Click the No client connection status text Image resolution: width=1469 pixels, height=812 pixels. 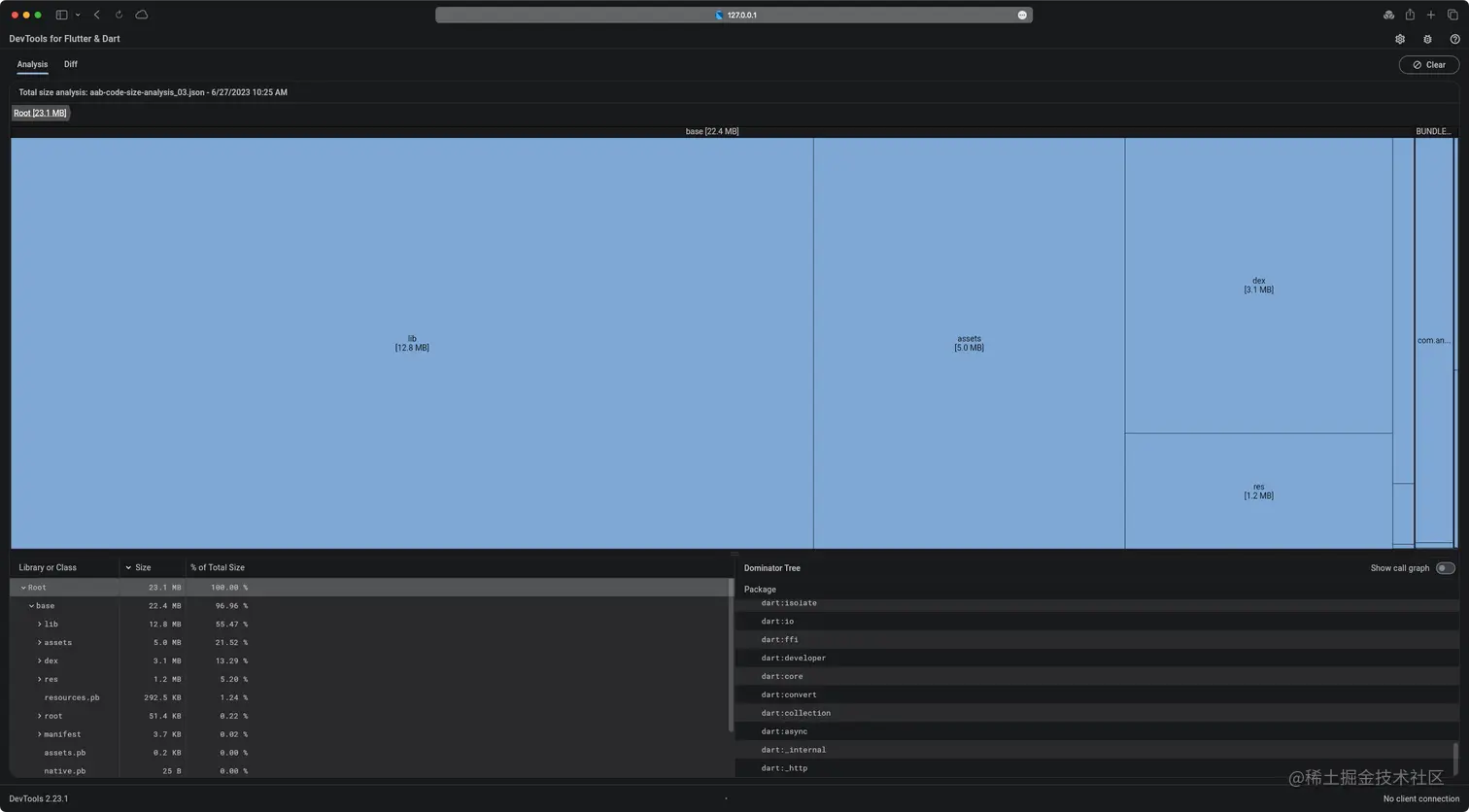point(1421,798)
